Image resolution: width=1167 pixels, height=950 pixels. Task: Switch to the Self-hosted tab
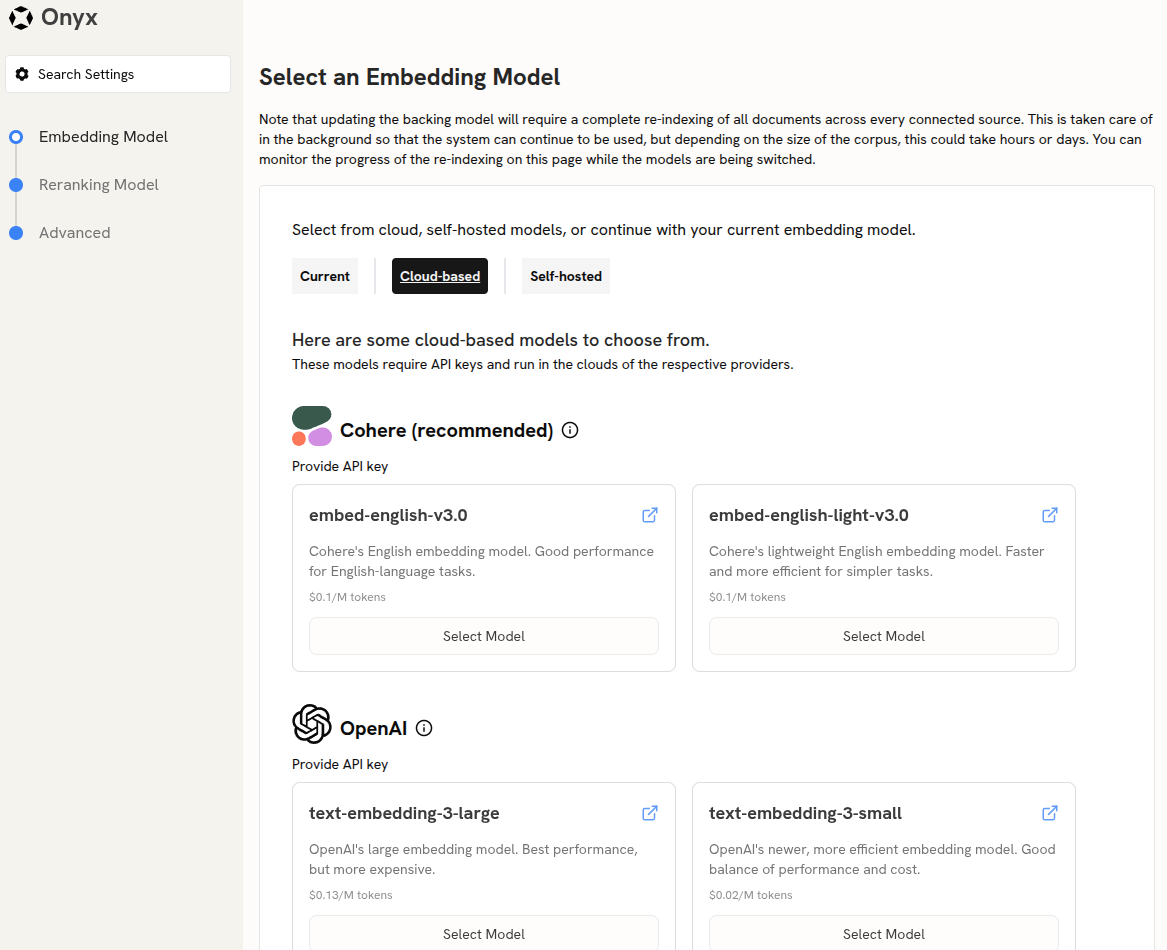(x=566, y=276)
